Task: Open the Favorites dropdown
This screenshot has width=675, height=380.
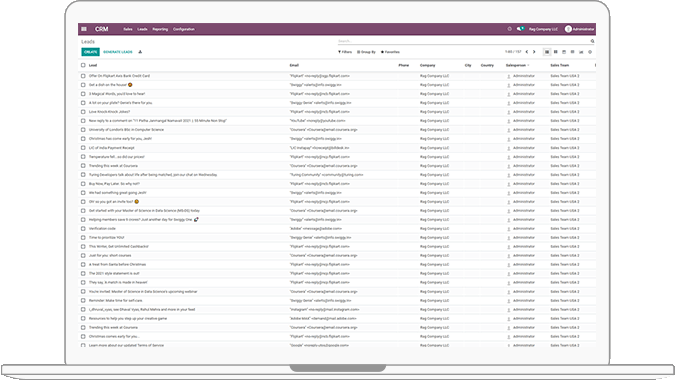Action: point(390,52)
